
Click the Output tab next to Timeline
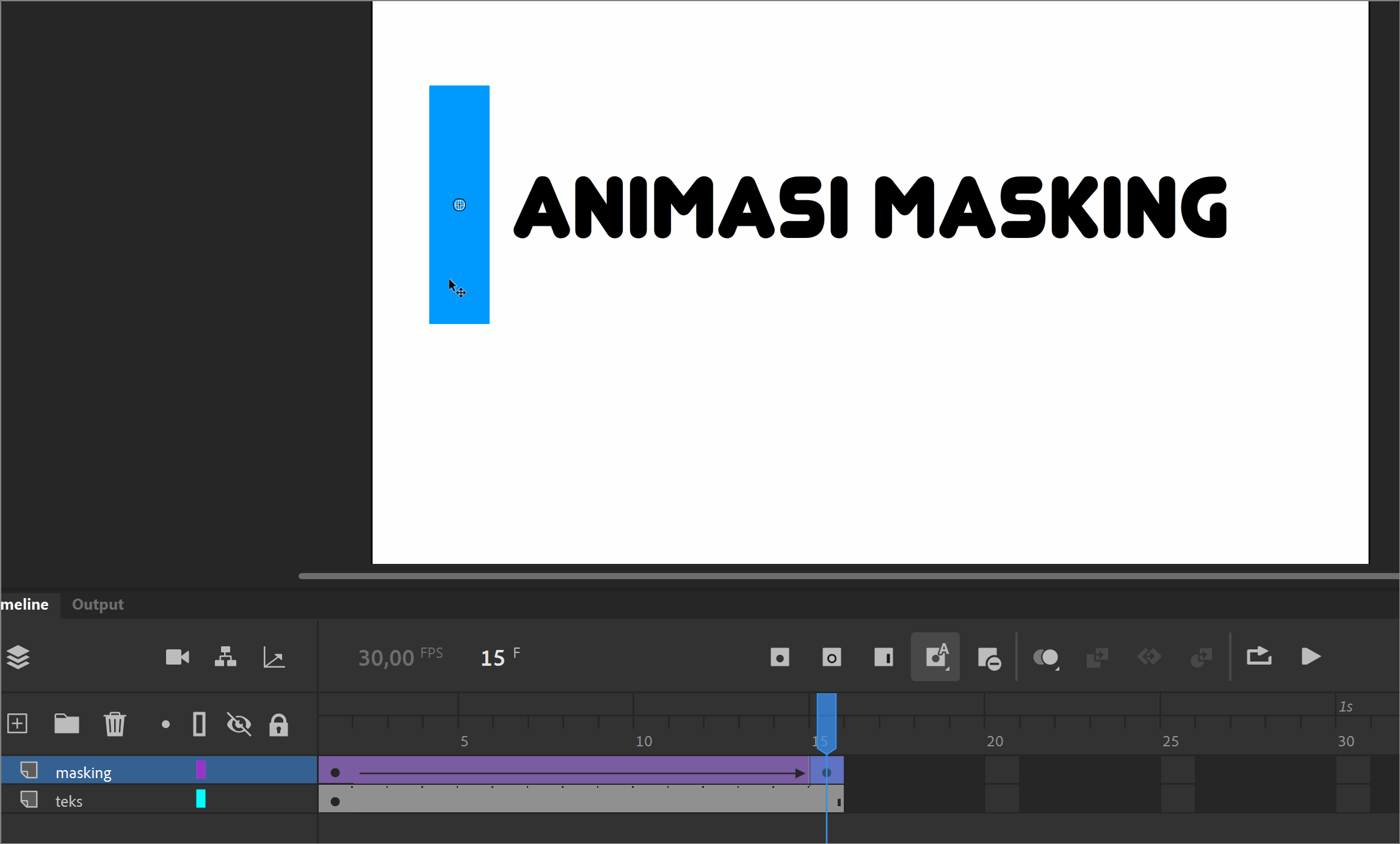pyautogui.click(x=98, y=603)
